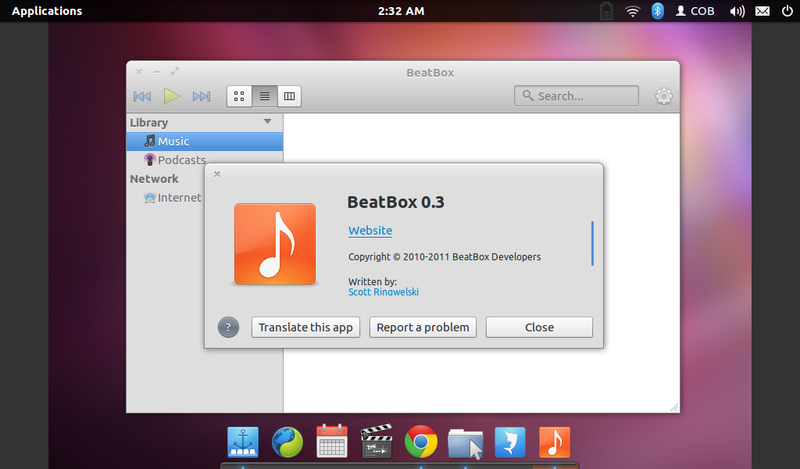800x469 pixels.
Task: Open the Applications menu
Action: 47,11
